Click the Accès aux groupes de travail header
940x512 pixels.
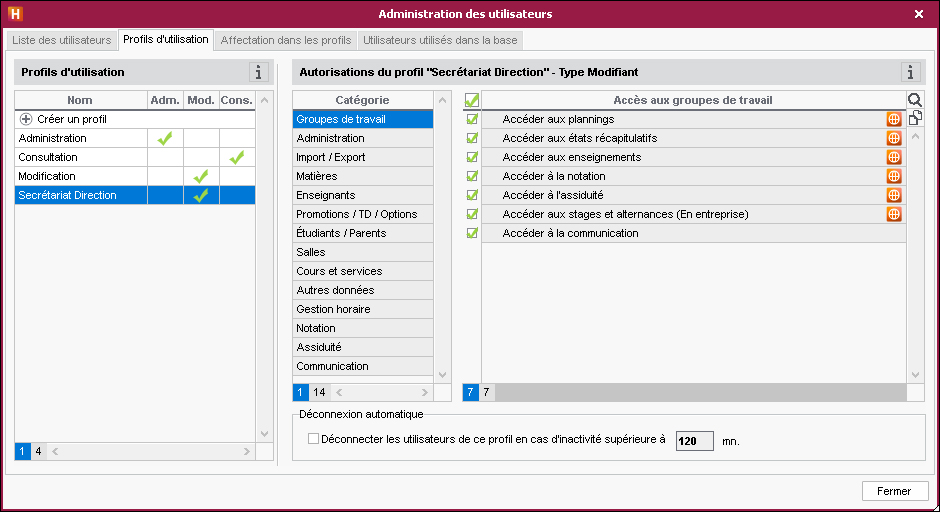[x=693, y=100]
